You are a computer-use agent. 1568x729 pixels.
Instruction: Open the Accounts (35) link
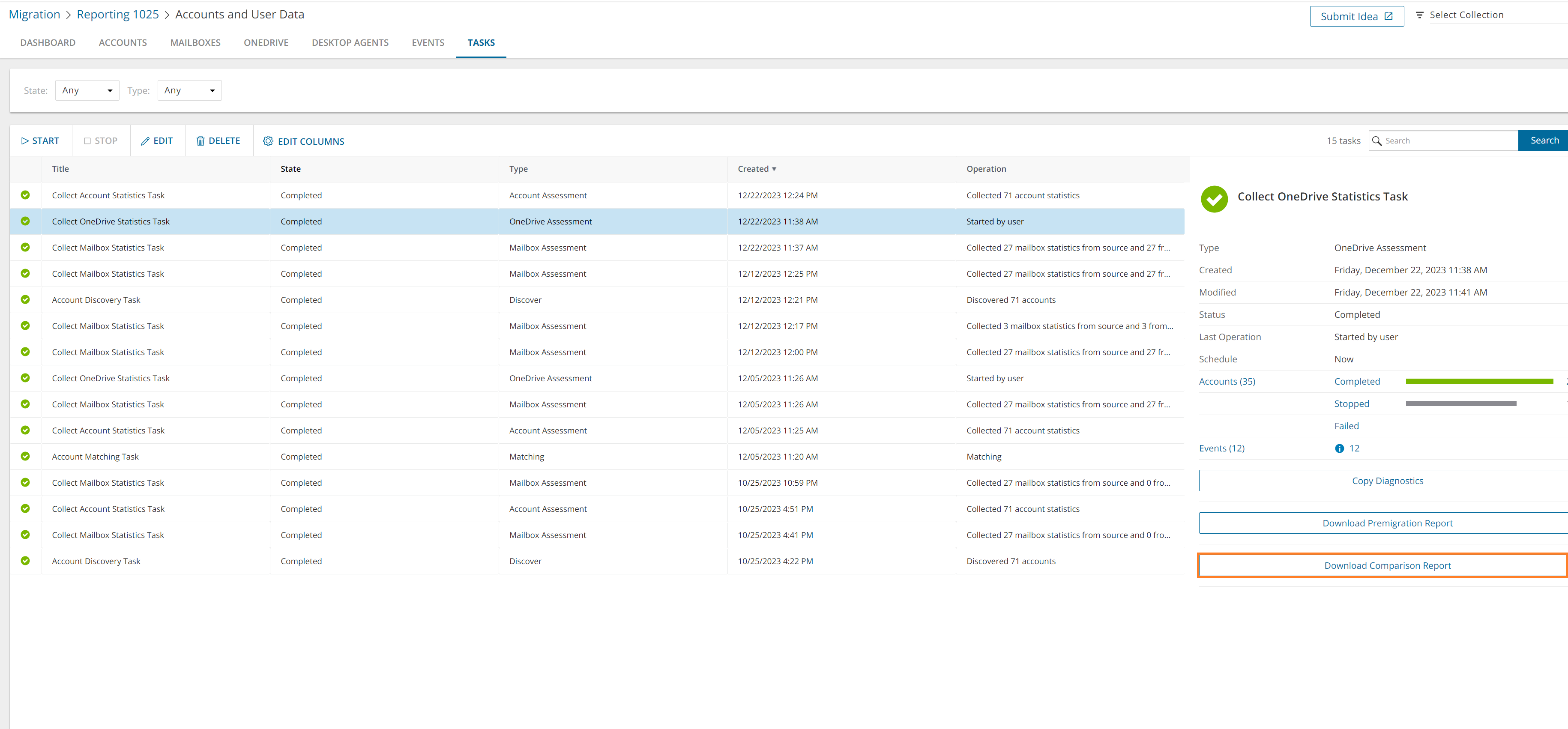(1227, 382)
